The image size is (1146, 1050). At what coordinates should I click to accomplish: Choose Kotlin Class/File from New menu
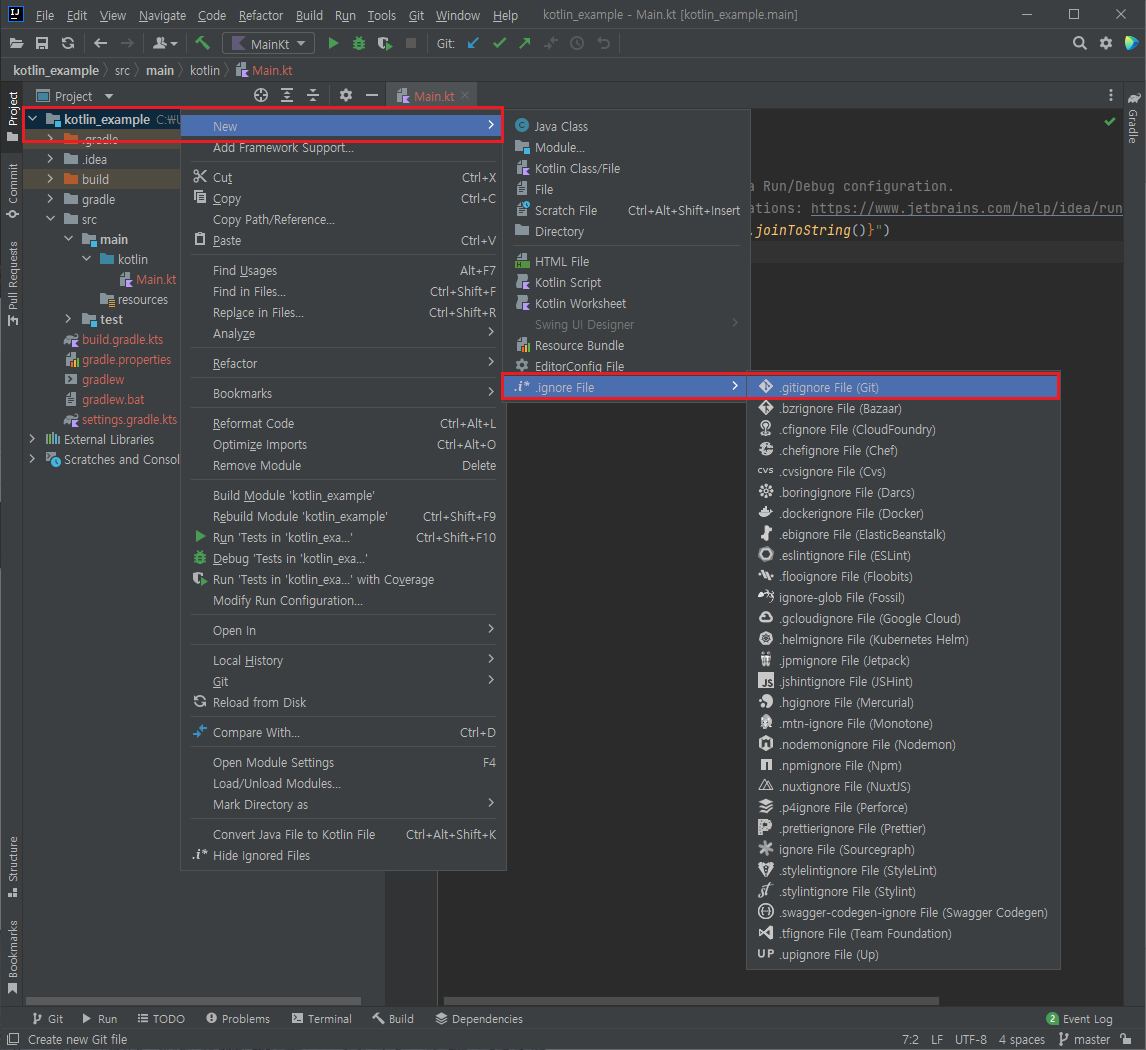(626, 168)
